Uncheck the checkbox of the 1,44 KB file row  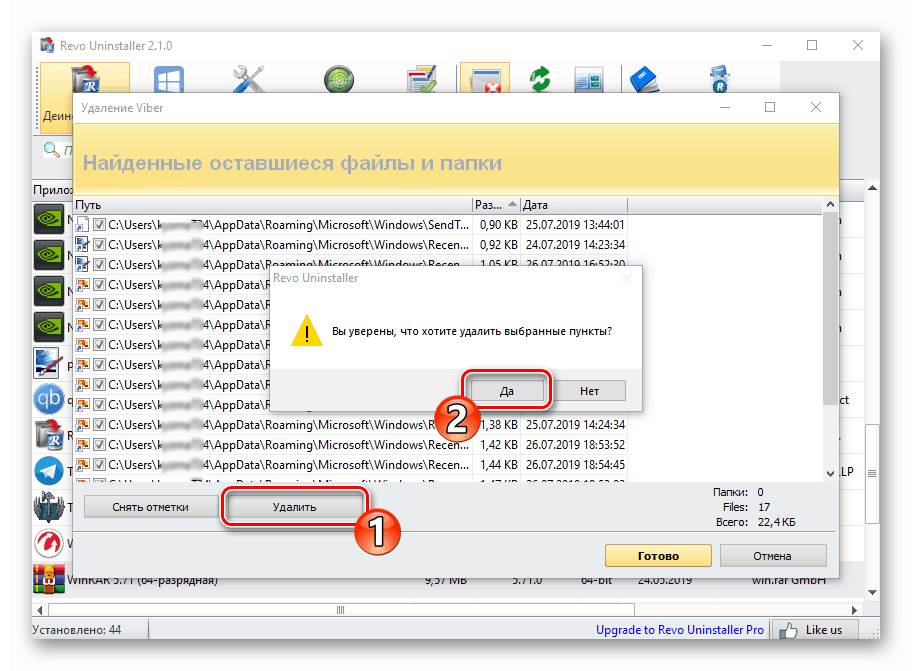pyautogui.click(x=99, y=465)
